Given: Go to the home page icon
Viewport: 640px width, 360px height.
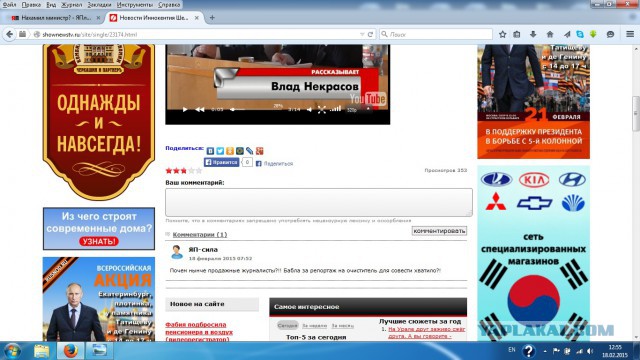Looking at the screenshot, I should click(550, 34).
